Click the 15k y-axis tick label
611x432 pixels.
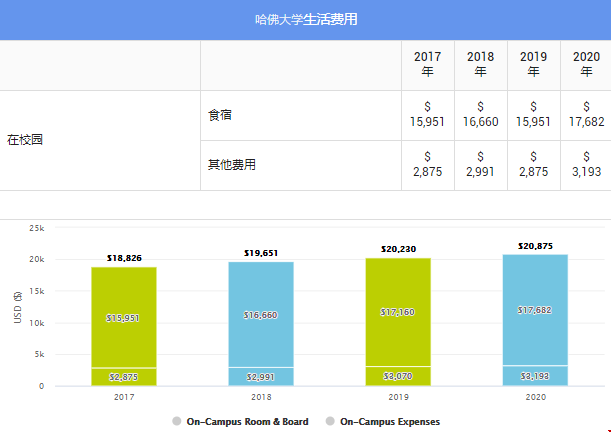(37, 291)
